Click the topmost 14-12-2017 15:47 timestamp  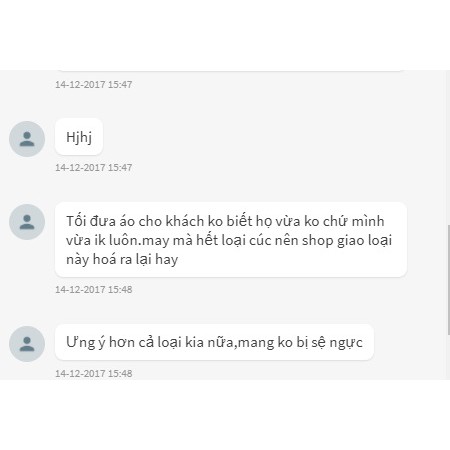(x=94, y=84)
